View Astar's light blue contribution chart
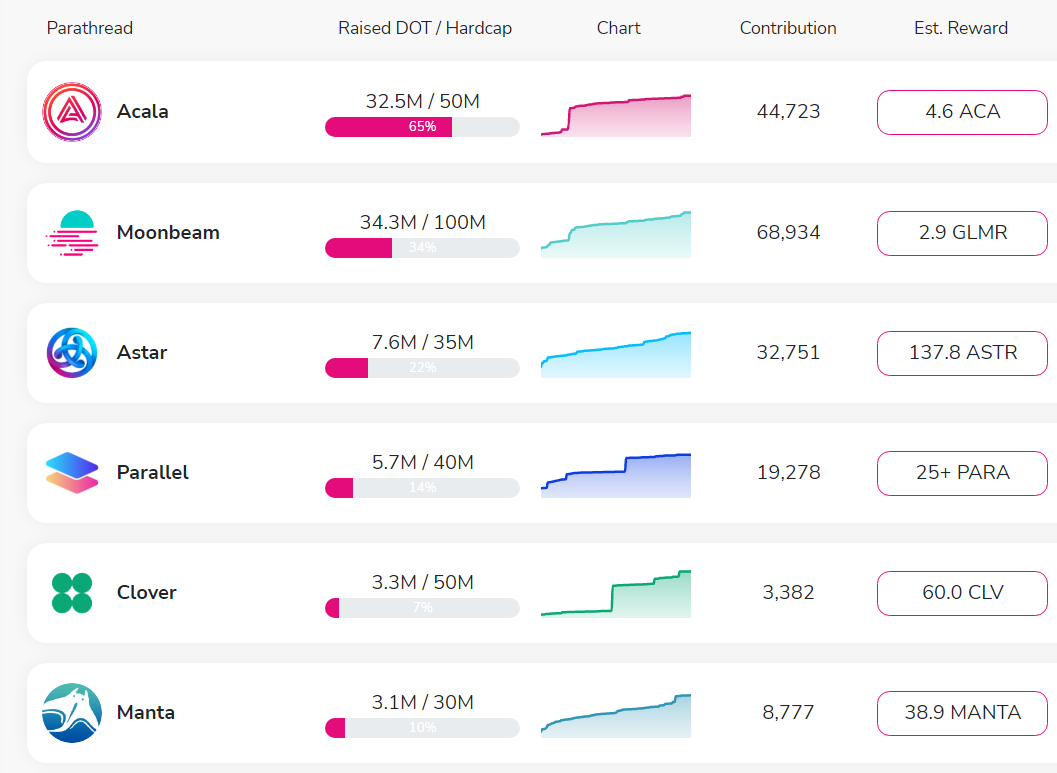 click(x=615, y=354)
